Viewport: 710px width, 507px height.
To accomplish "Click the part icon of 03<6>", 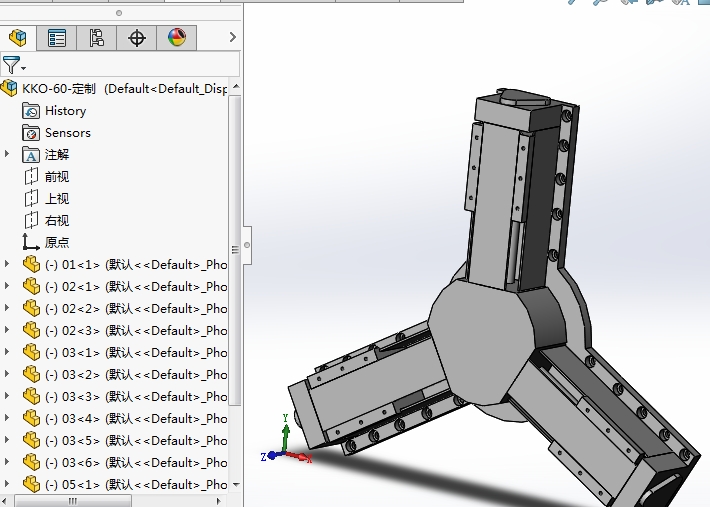I will (31, 462).
